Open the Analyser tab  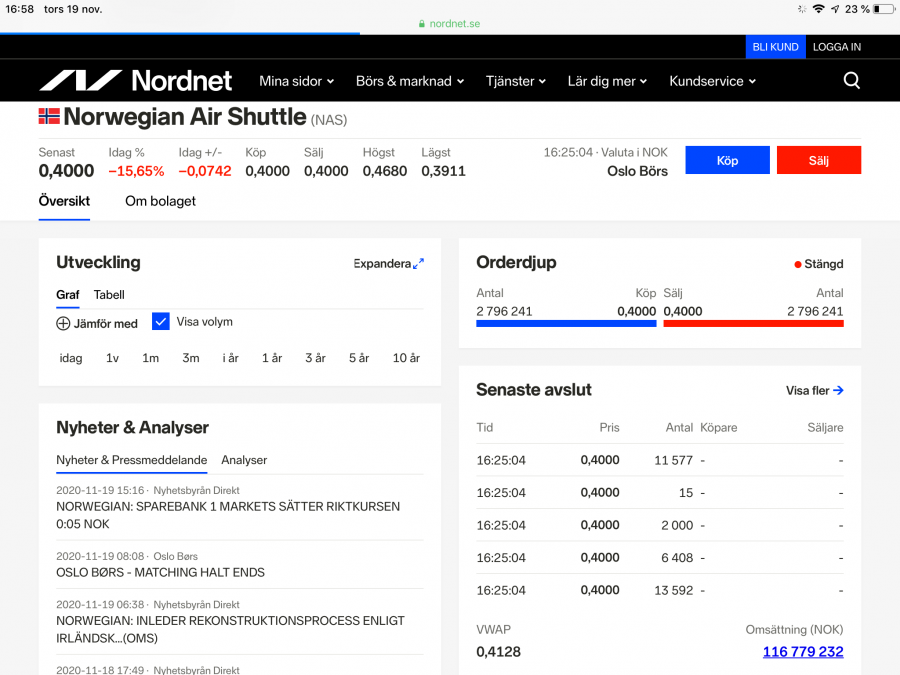click(244, 460)
